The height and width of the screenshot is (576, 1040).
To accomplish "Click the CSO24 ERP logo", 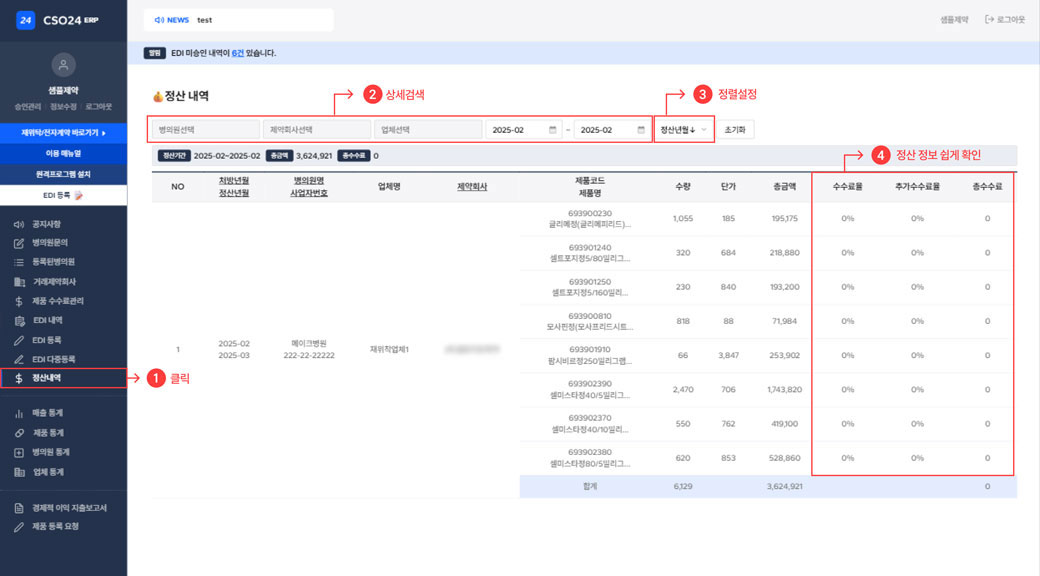I will point(58,20).
